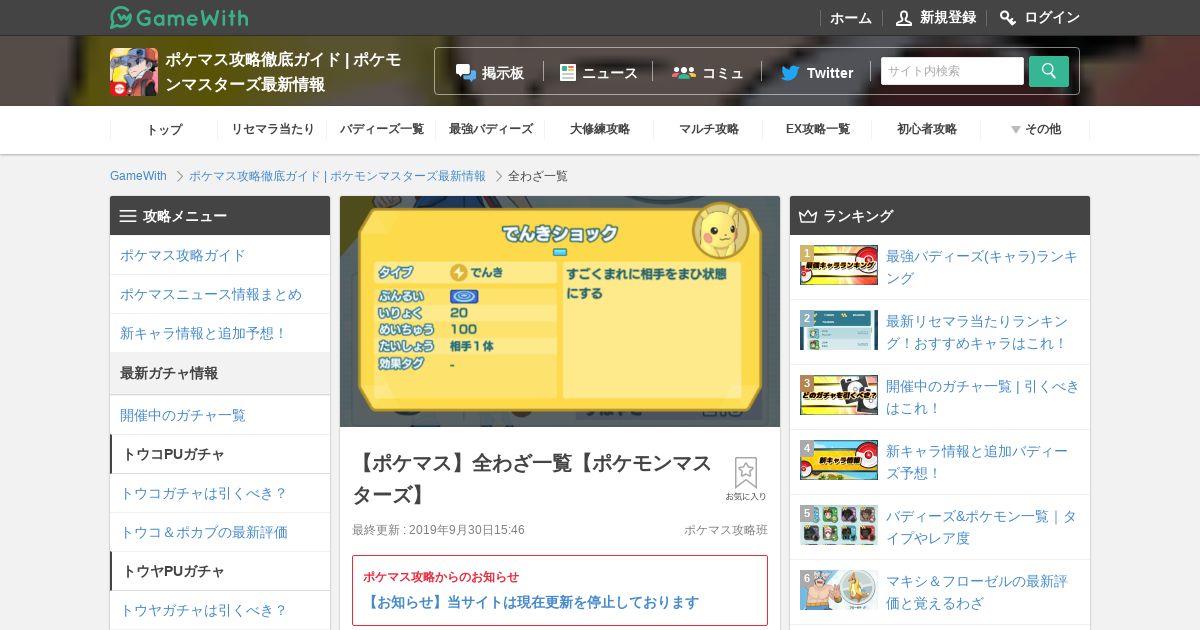The height and width of the screenshot is (630, 1200).
Task: Click the green search magnifier button
Action: pyautogui.click(x=1049, y=71)
